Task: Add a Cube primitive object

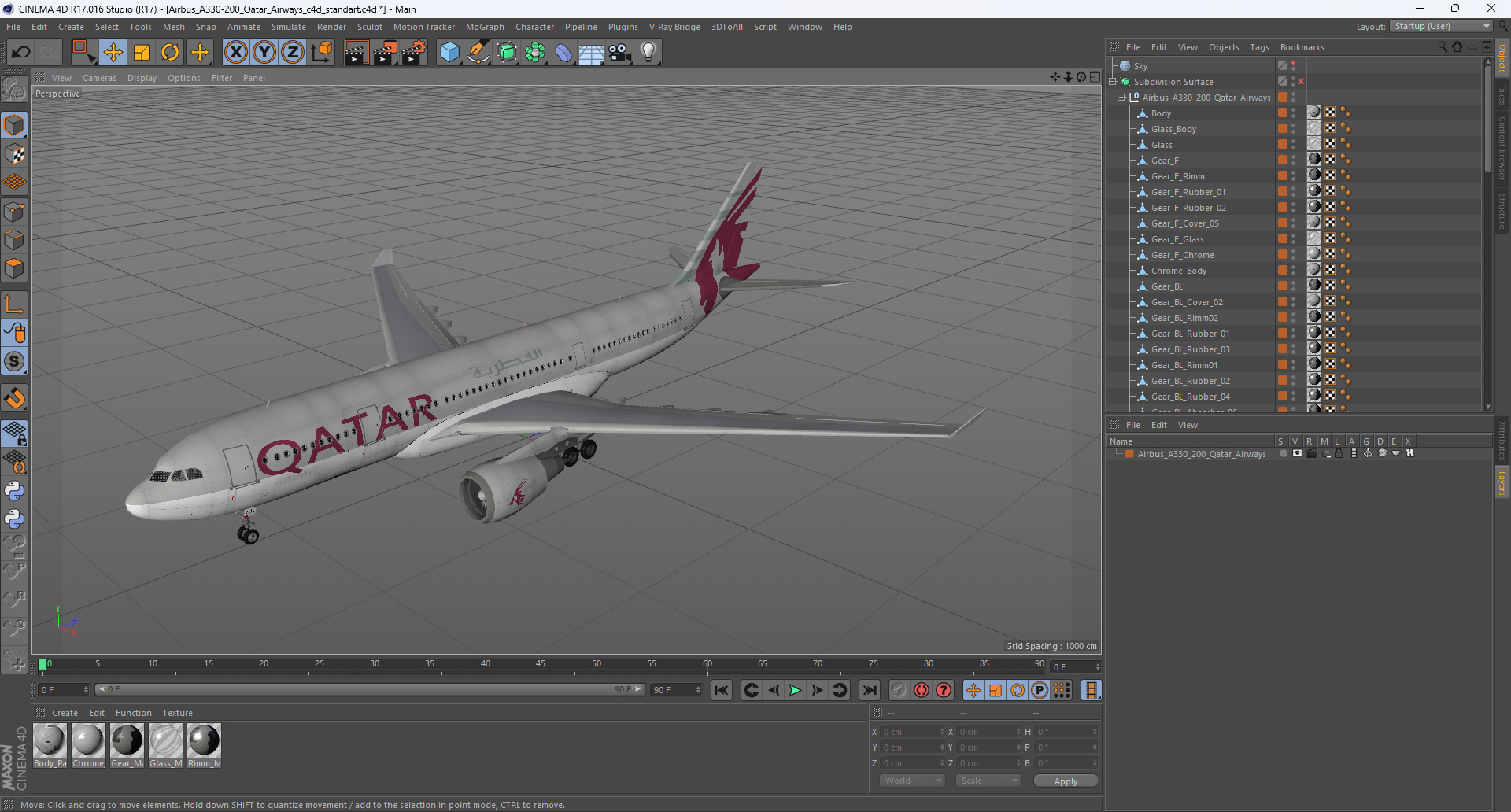Action: point(449,53)
